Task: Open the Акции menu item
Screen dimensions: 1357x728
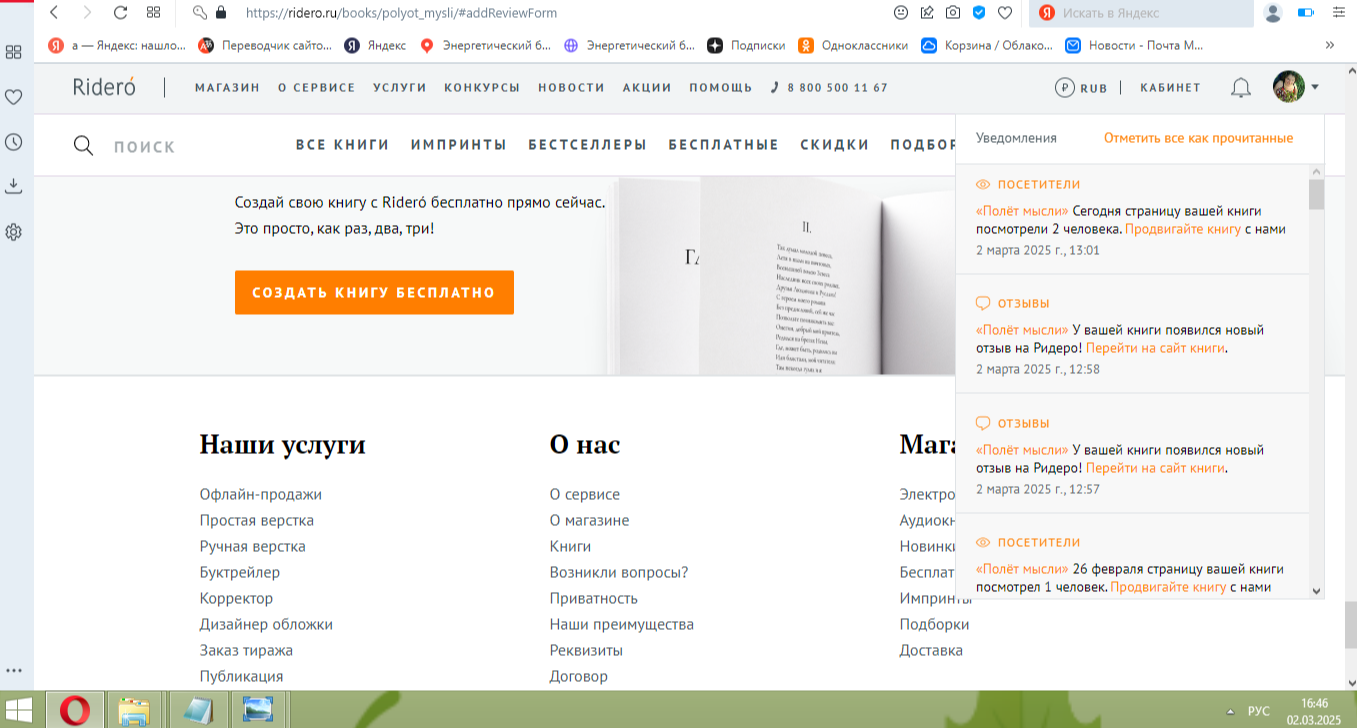Action: (647, 88)
